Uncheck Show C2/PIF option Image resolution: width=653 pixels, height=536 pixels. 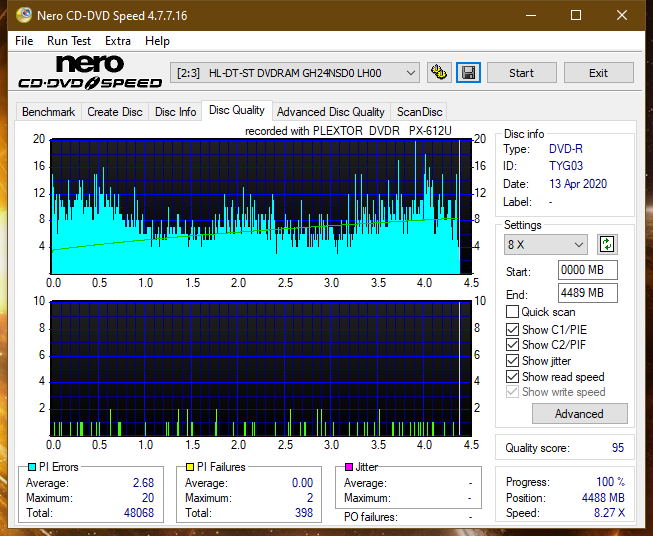(x=512, y=345)
